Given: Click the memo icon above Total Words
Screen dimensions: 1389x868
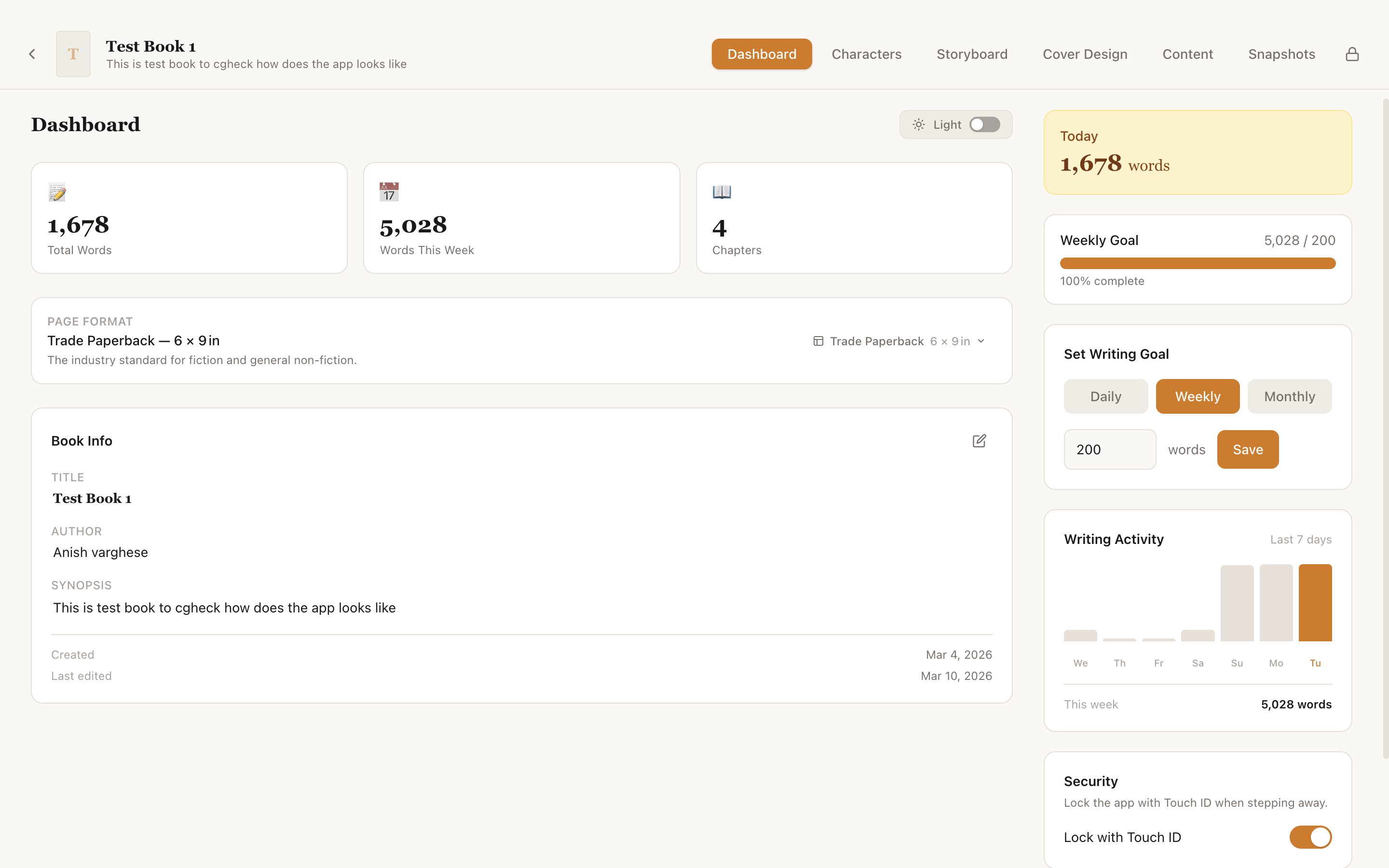Looking at the screenshot, I should (57, 192).
